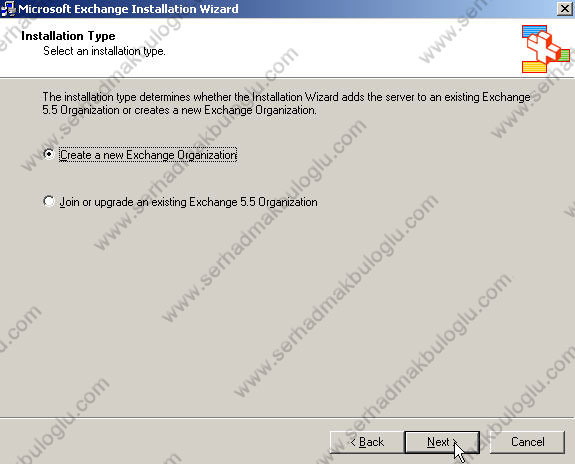This screenshot has width=575, height=464.
Task: Click the blank white area of the header banner
Action: pos(330,48)
